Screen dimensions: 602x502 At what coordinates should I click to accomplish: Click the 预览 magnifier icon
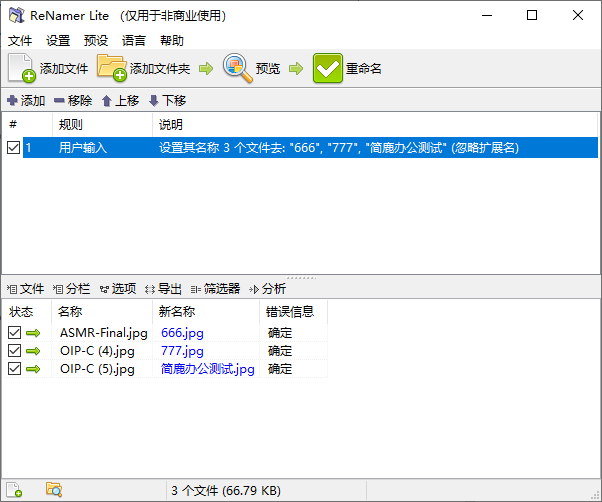tap(238, 68)
